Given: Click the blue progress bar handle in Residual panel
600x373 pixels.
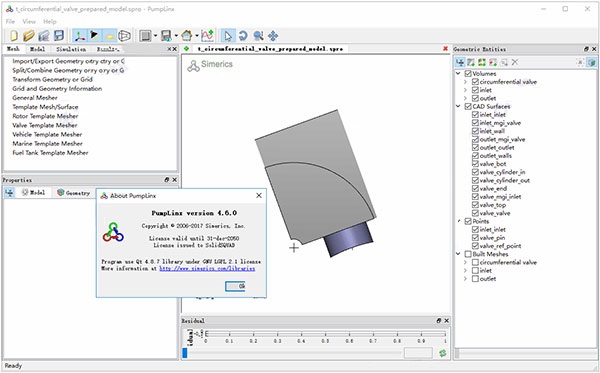Looking at the screenshot, I should (x=185, y=353).
